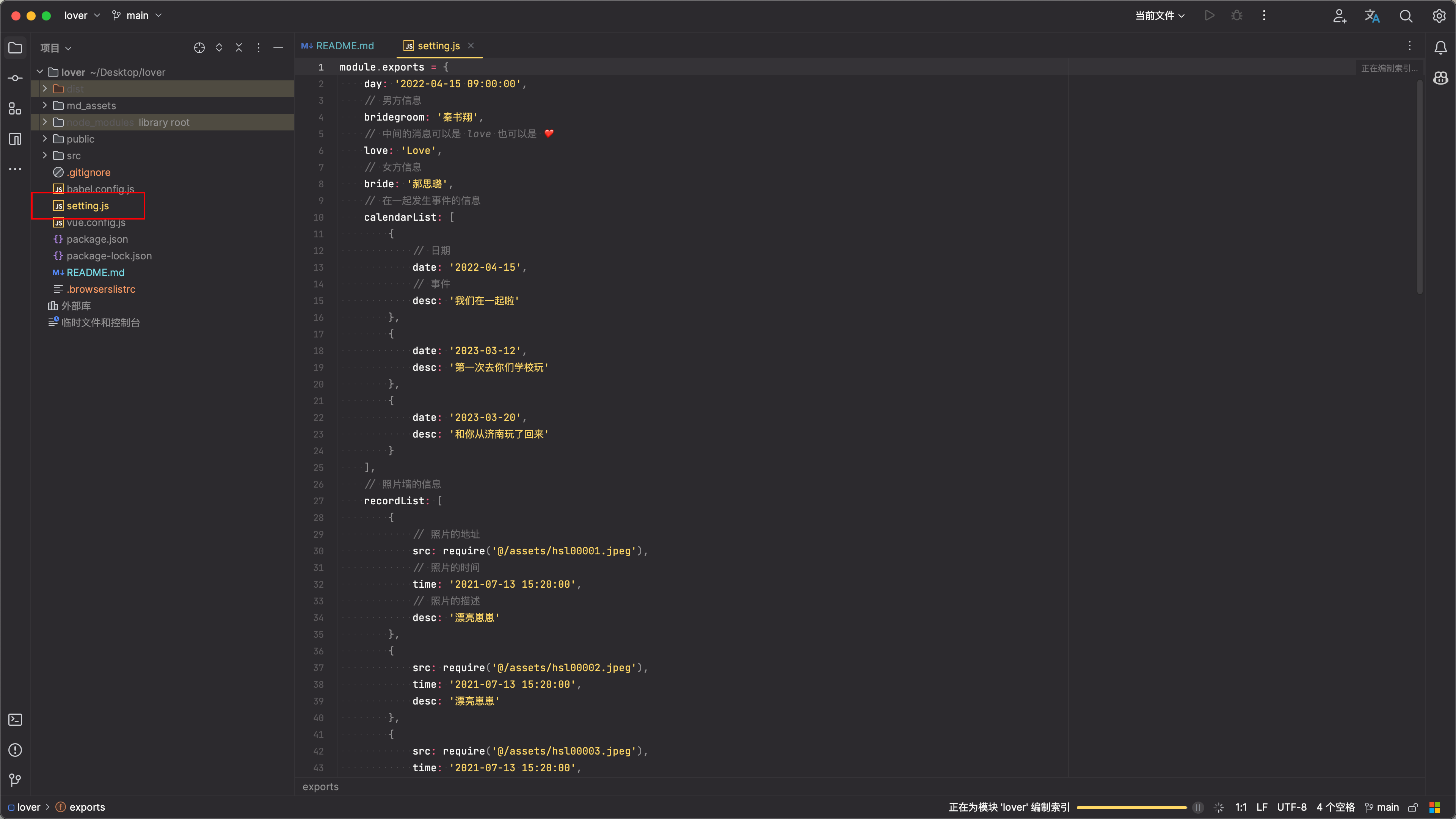This screenshot has width=1456, height=819.
Task: Click the Notifications bell icon
Action: click(1441, 48)
